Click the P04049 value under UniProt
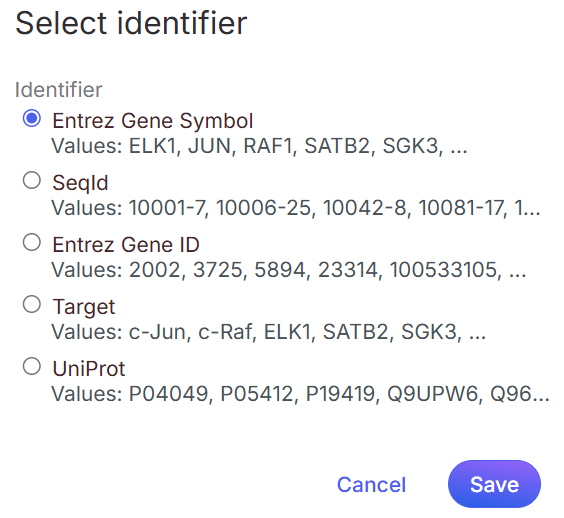The width and height of the screenshot is (564, 518). [x=169, y=394]
